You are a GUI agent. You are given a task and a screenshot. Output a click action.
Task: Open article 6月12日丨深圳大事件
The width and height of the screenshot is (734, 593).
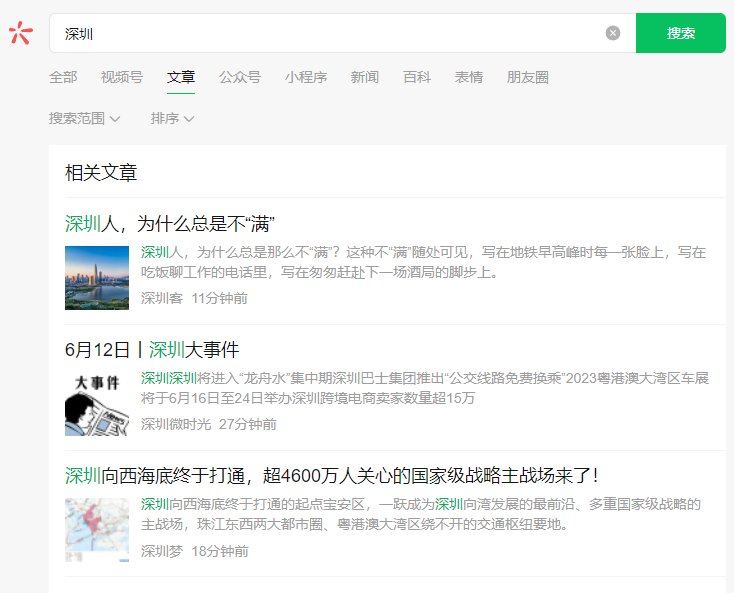(x=152, y=350)
